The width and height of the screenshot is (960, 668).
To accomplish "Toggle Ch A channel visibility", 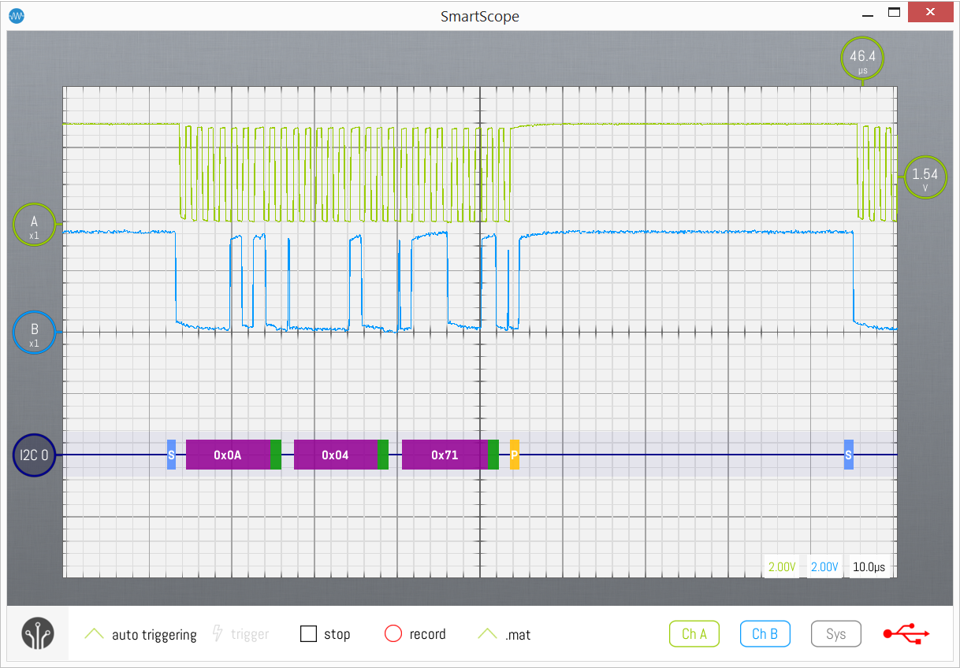I will pos(694,634).
